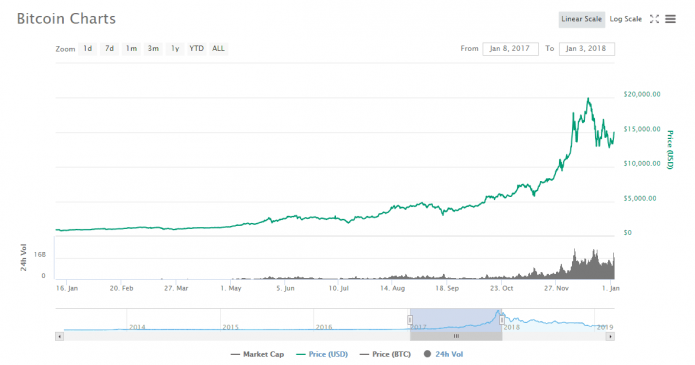Click the 23. Oct date label

tap(501, 288)
